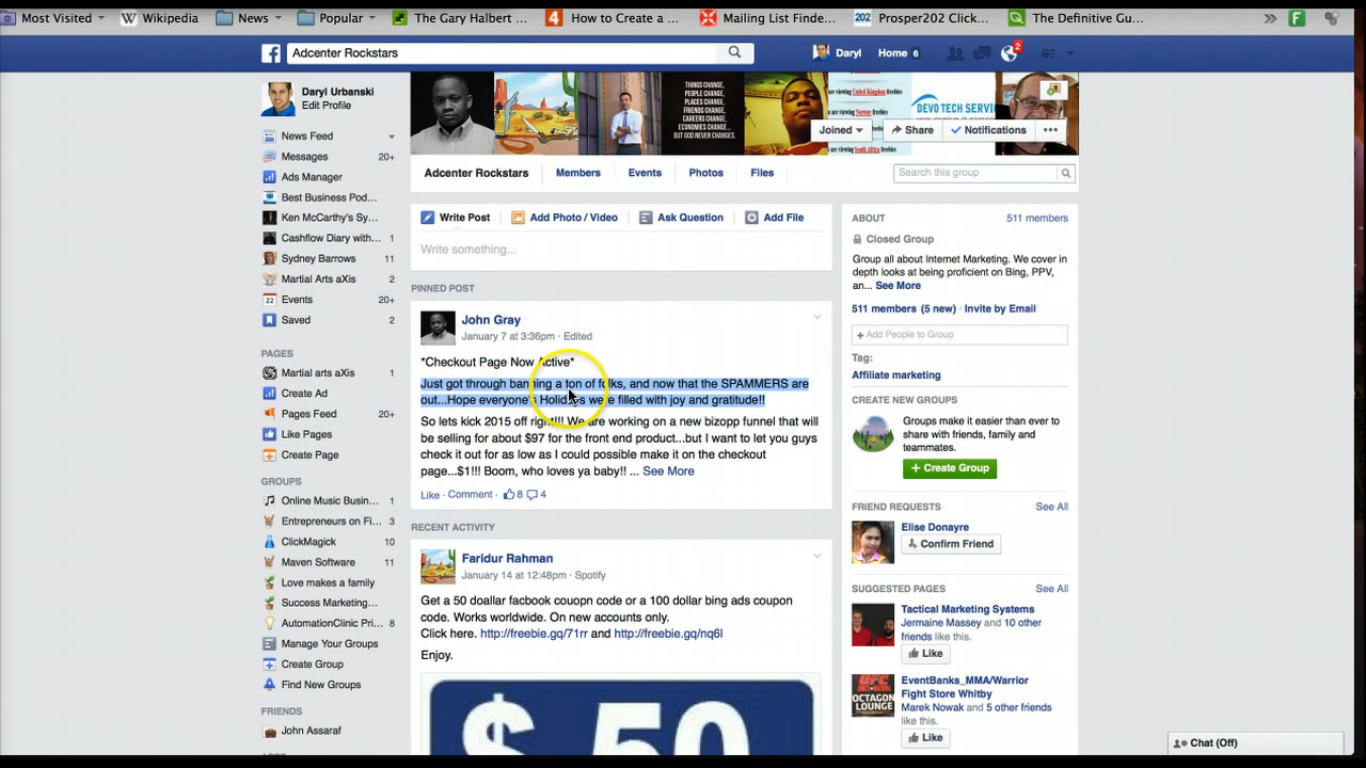
Task: Open the News bookmarks folder
Action: click(x=249, y=18)
